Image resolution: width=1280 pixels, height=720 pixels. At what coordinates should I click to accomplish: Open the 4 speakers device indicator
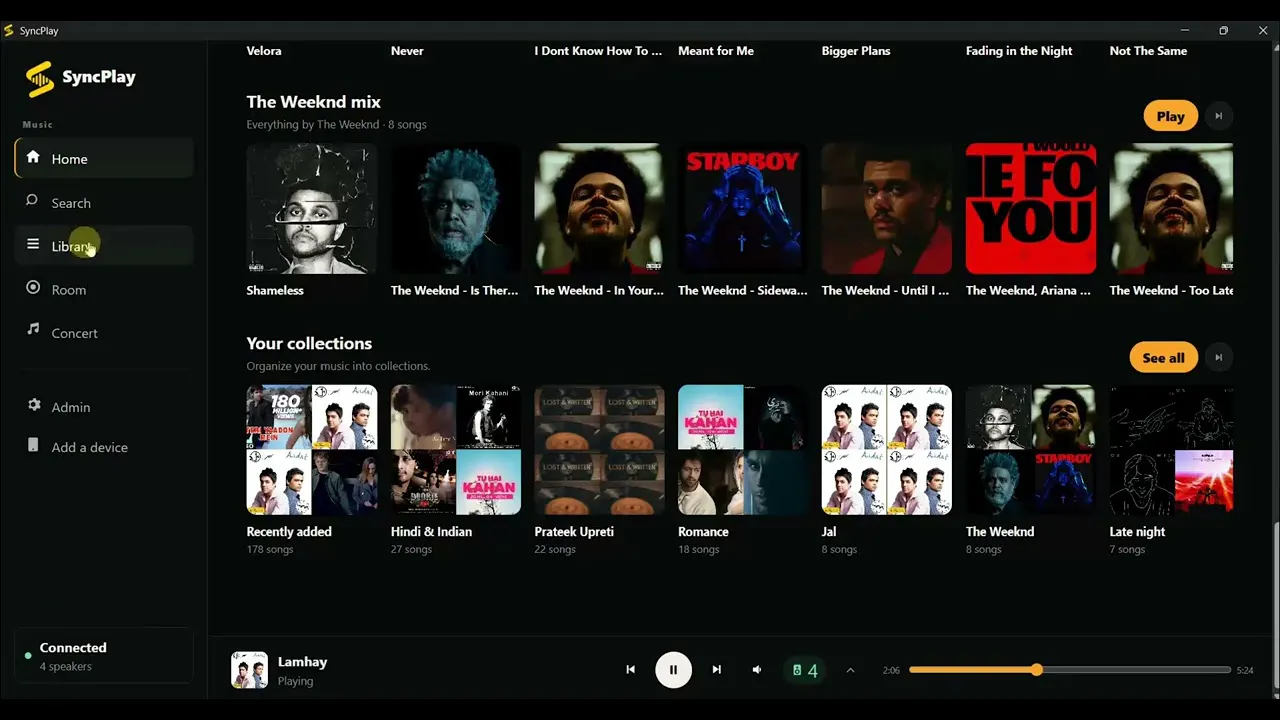point(805,670)
